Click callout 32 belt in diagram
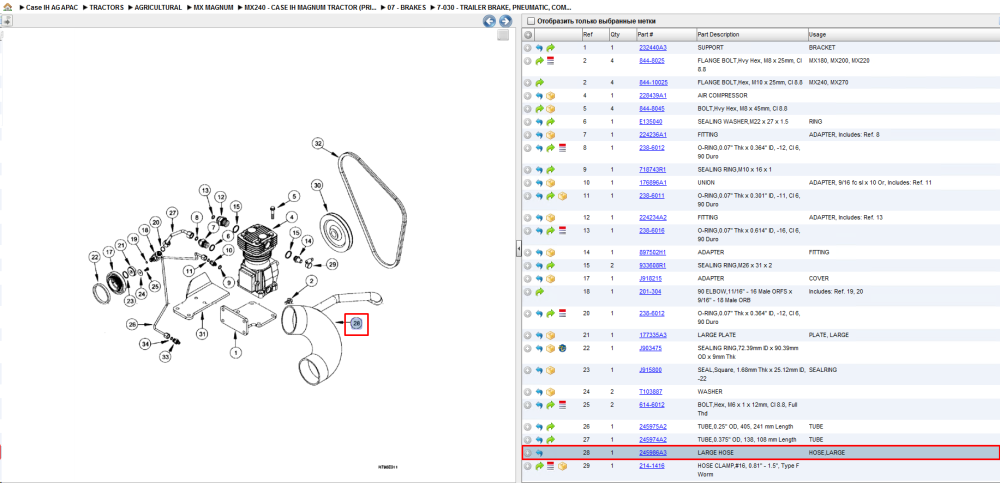The image size is (1000, 483). tap(318, 144)
